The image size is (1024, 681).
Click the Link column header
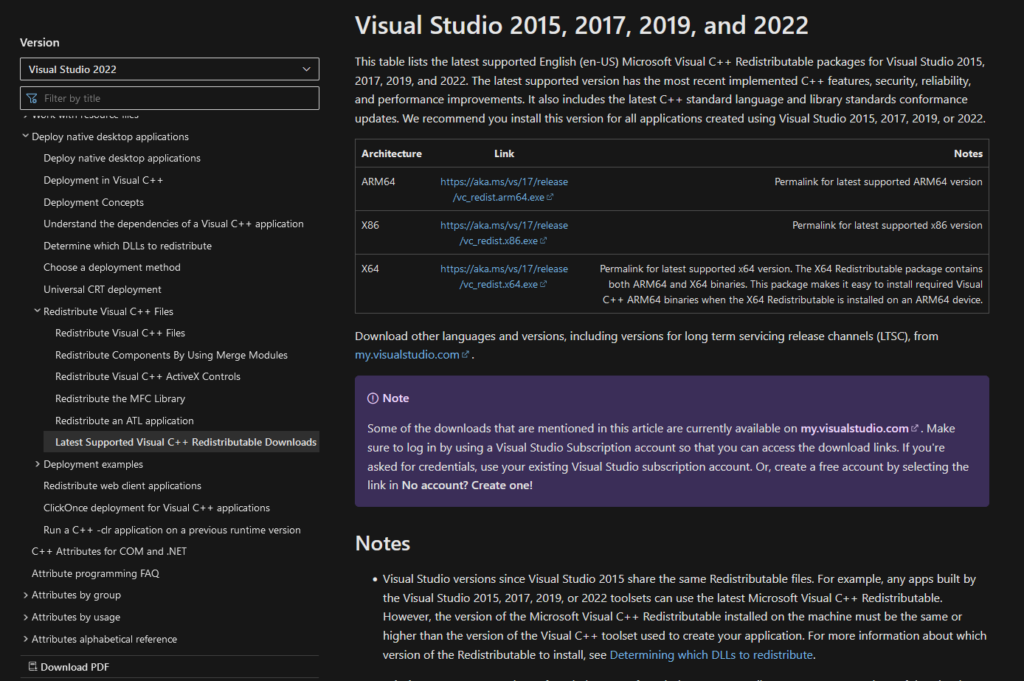pyautogui.click(x=504, y=154)
